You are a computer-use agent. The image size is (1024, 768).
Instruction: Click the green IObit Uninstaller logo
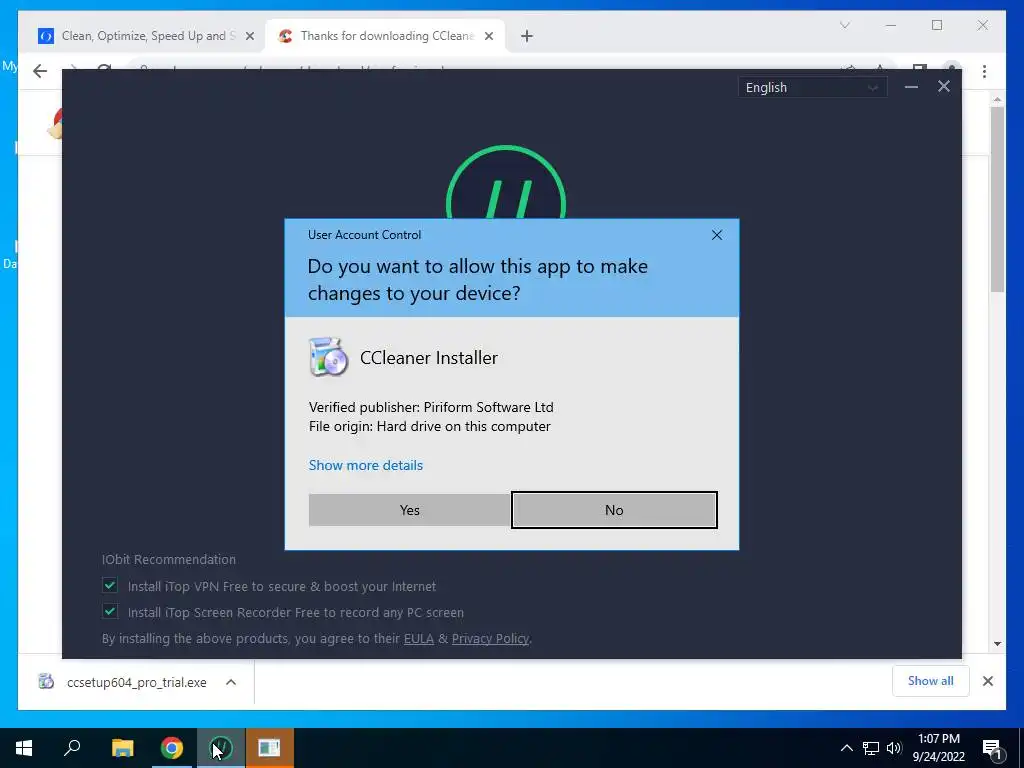505,182
